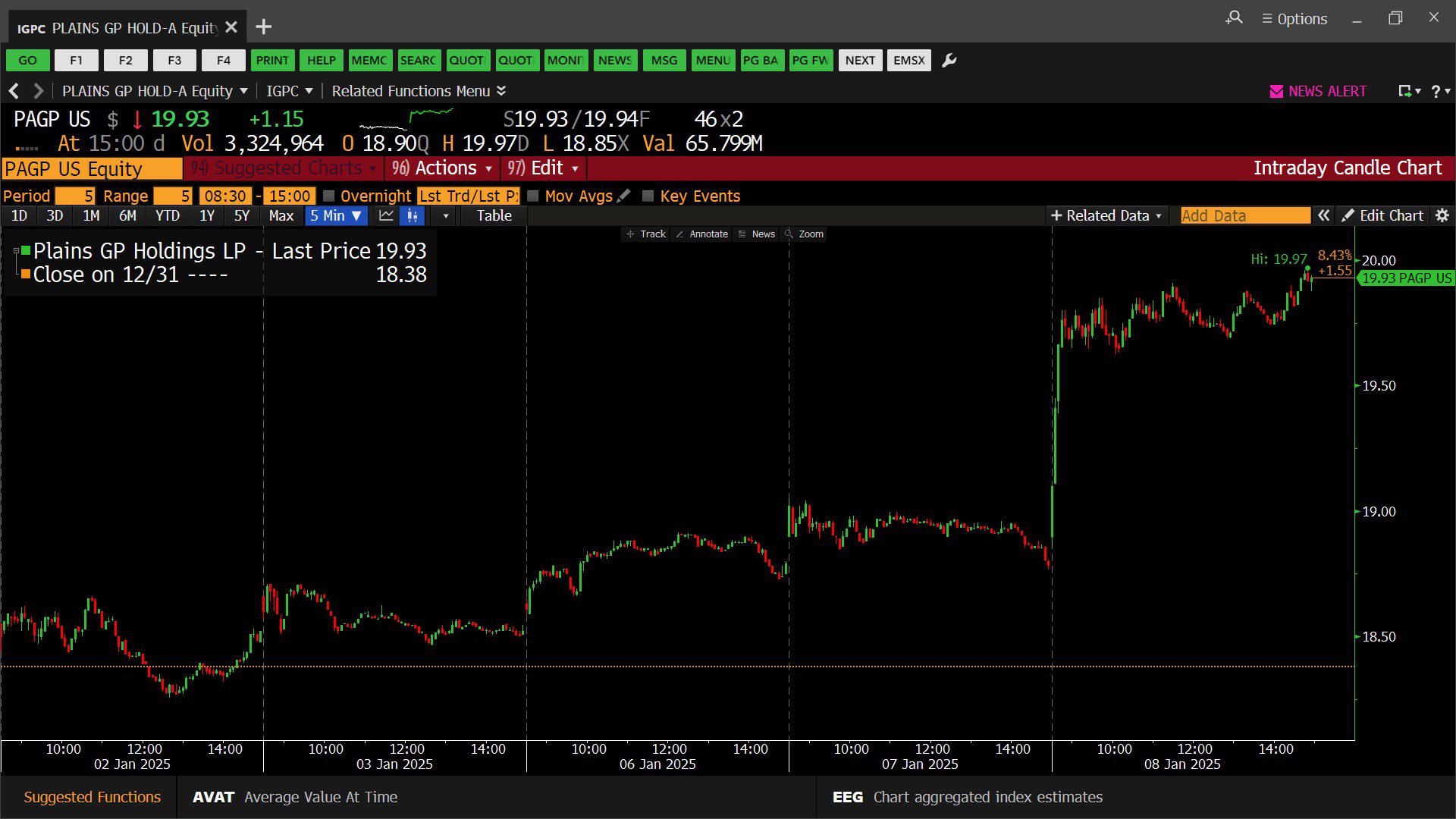The width and height of the screenshot is (1456, 819).
Task: Open the search person icon at top
Action: point(1234,18)
